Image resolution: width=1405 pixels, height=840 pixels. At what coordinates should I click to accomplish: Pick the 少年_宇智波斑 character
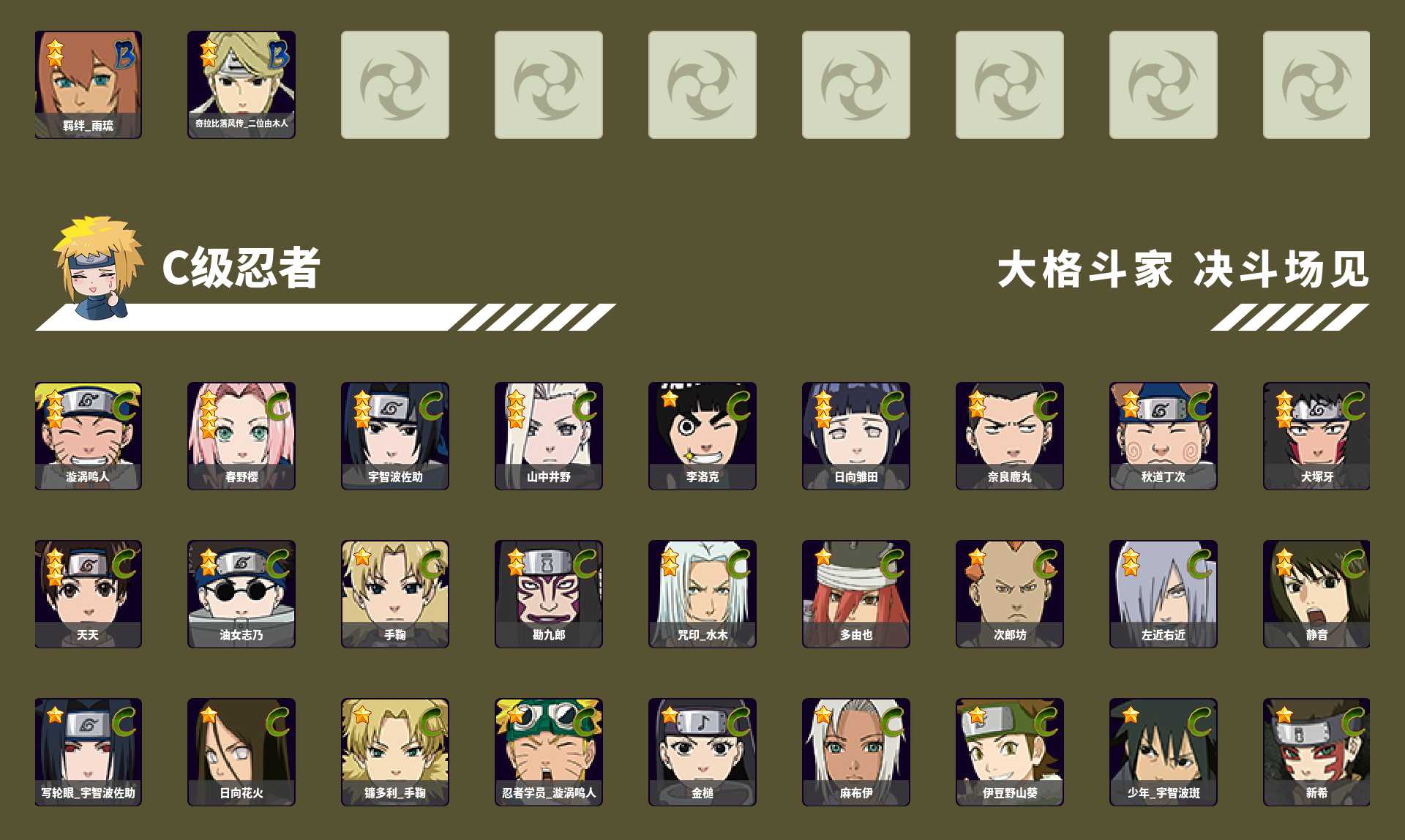pyautogui.click(x=1164, y=751)
